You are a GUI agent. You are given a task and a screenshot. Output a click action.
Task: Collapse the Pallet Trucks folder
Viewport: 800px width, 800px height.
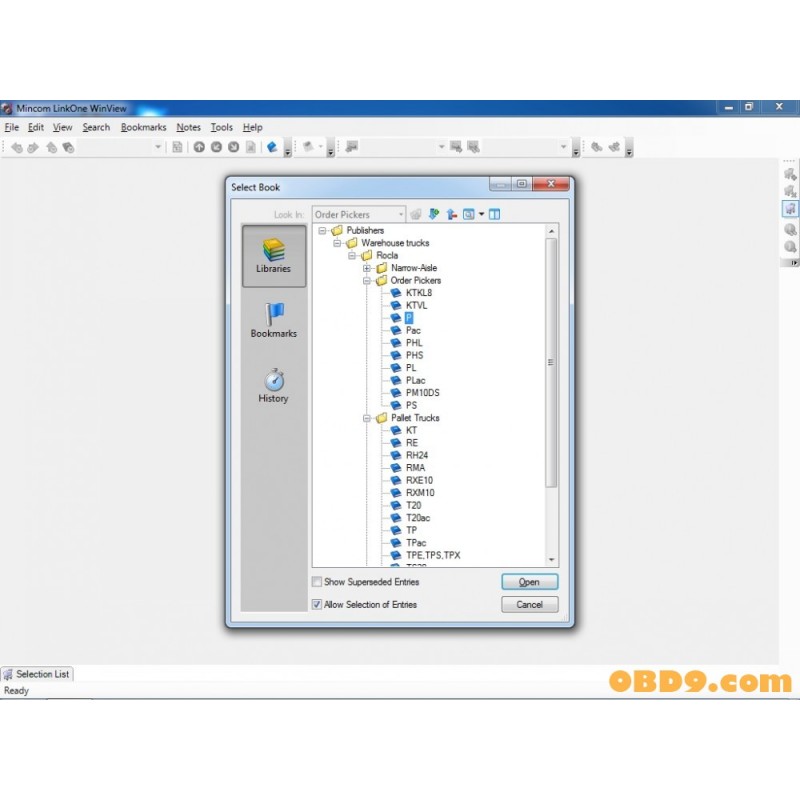coord(367,418)
